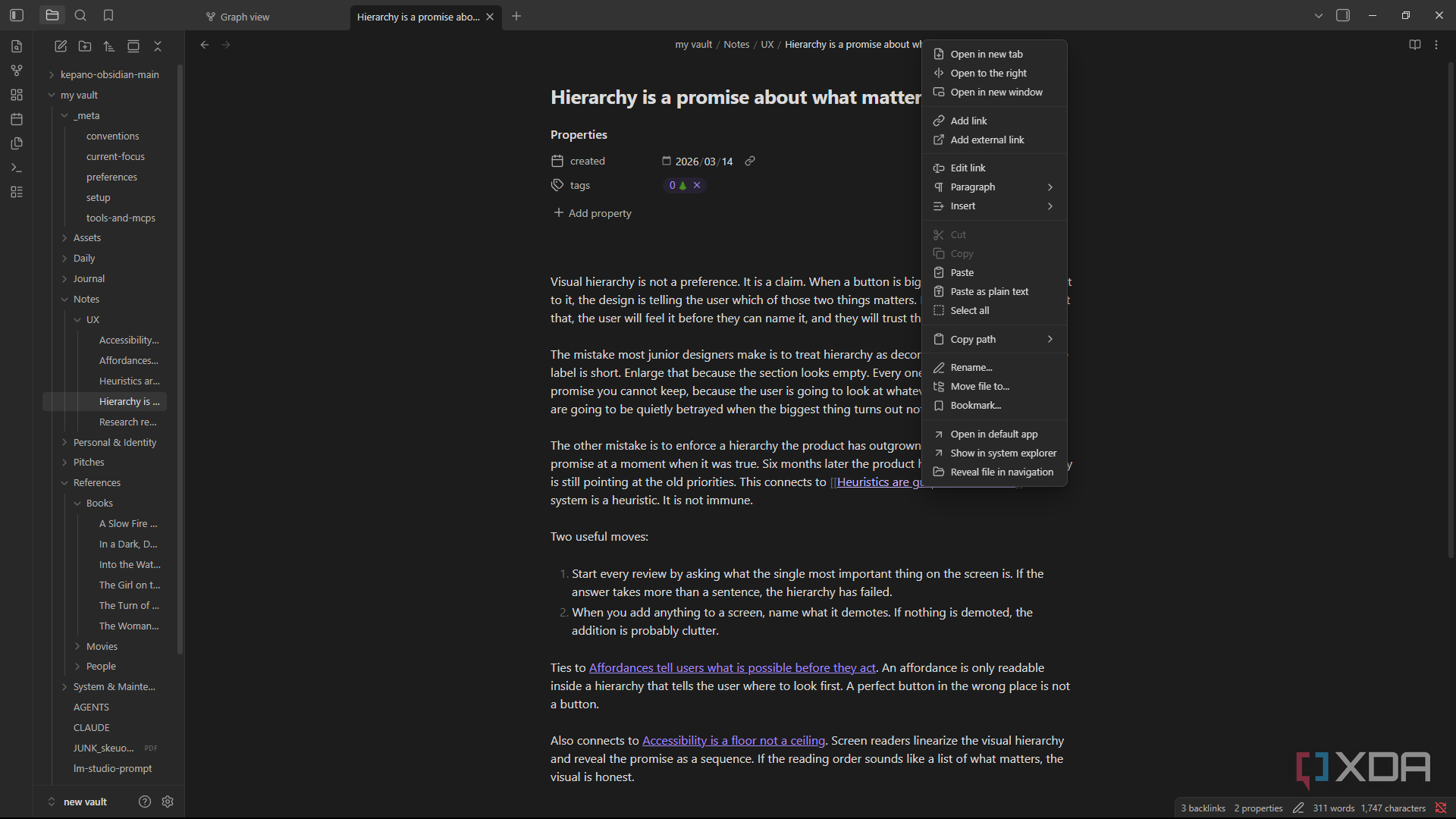This screenshot has width=1456, height=819.
Task: Open the file explorer folder icon
Action: coord(52,15)
